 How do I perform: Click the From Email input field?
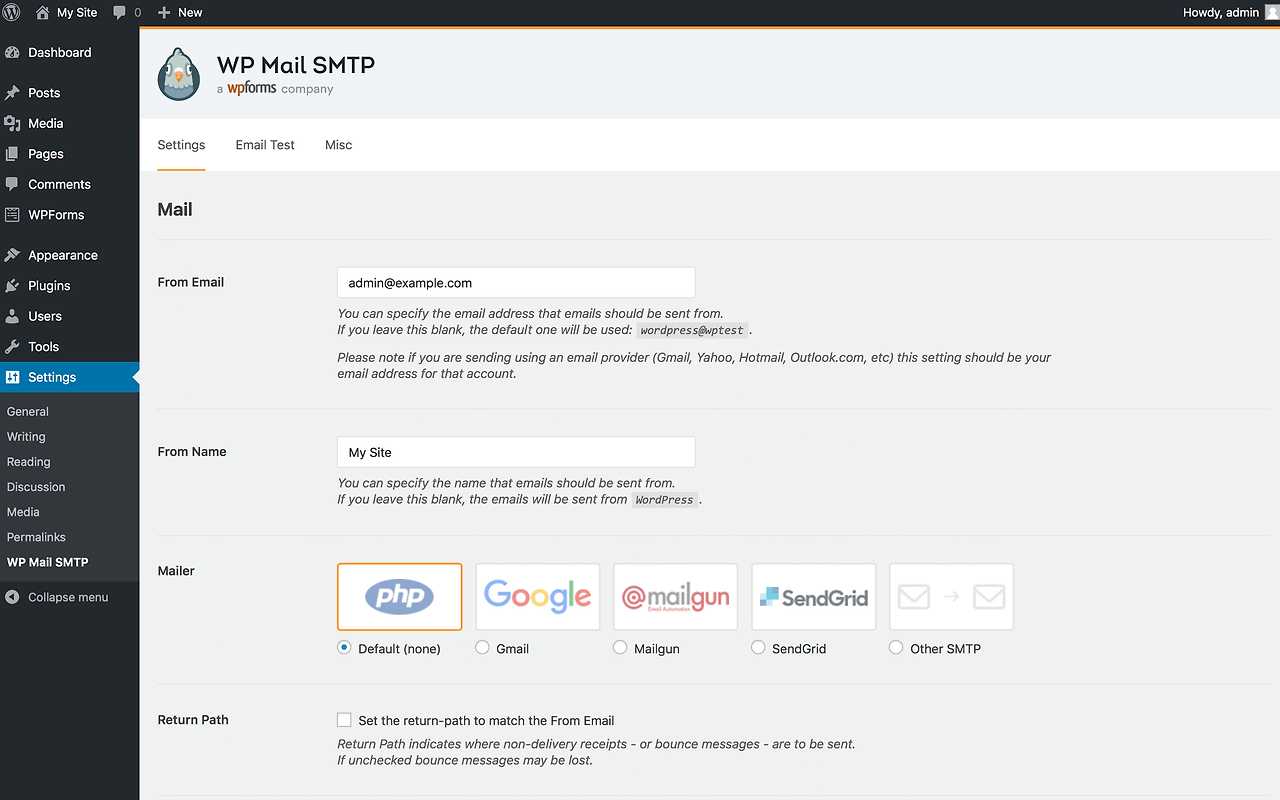tap(515, 282)
